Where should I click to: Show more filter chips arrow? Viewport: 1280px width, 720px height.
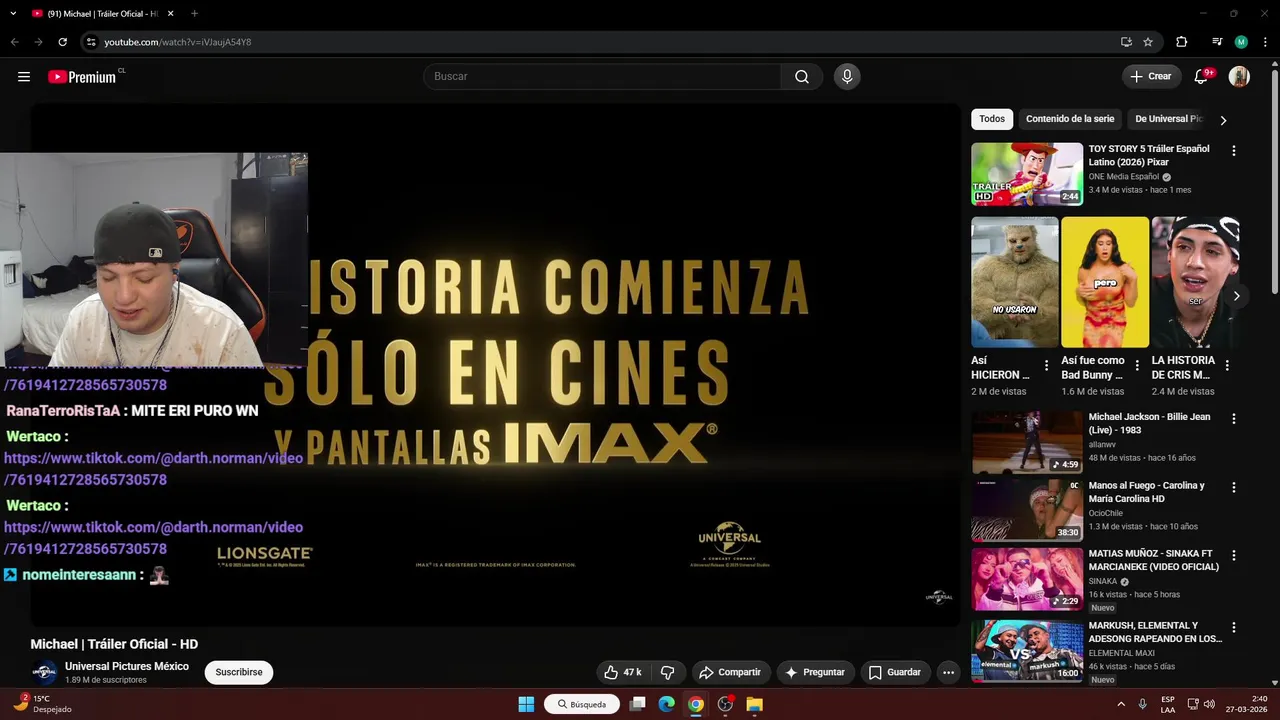pos(1223,120)
